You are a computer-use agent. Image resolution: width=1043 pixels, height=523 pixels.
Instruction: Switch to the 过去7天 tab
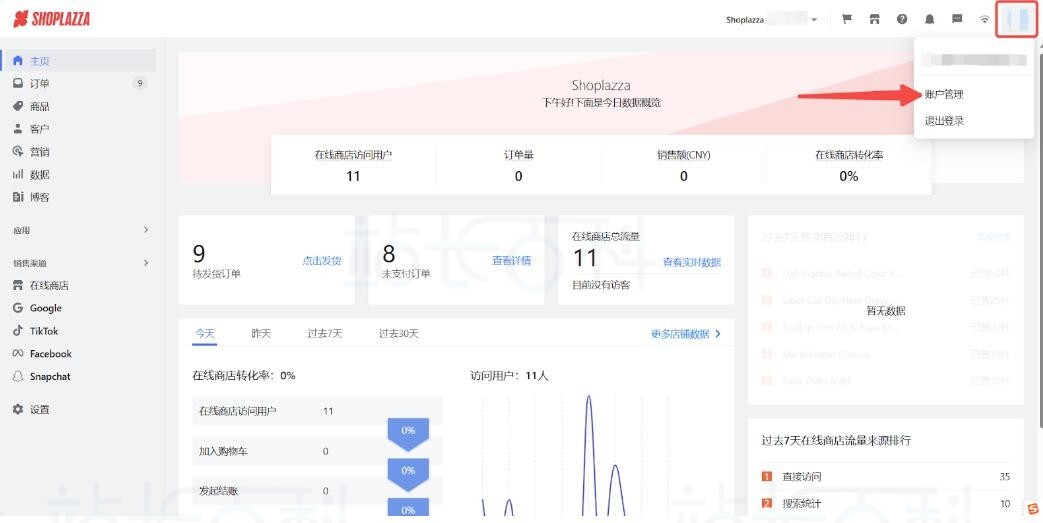click(x=325, y=333)
